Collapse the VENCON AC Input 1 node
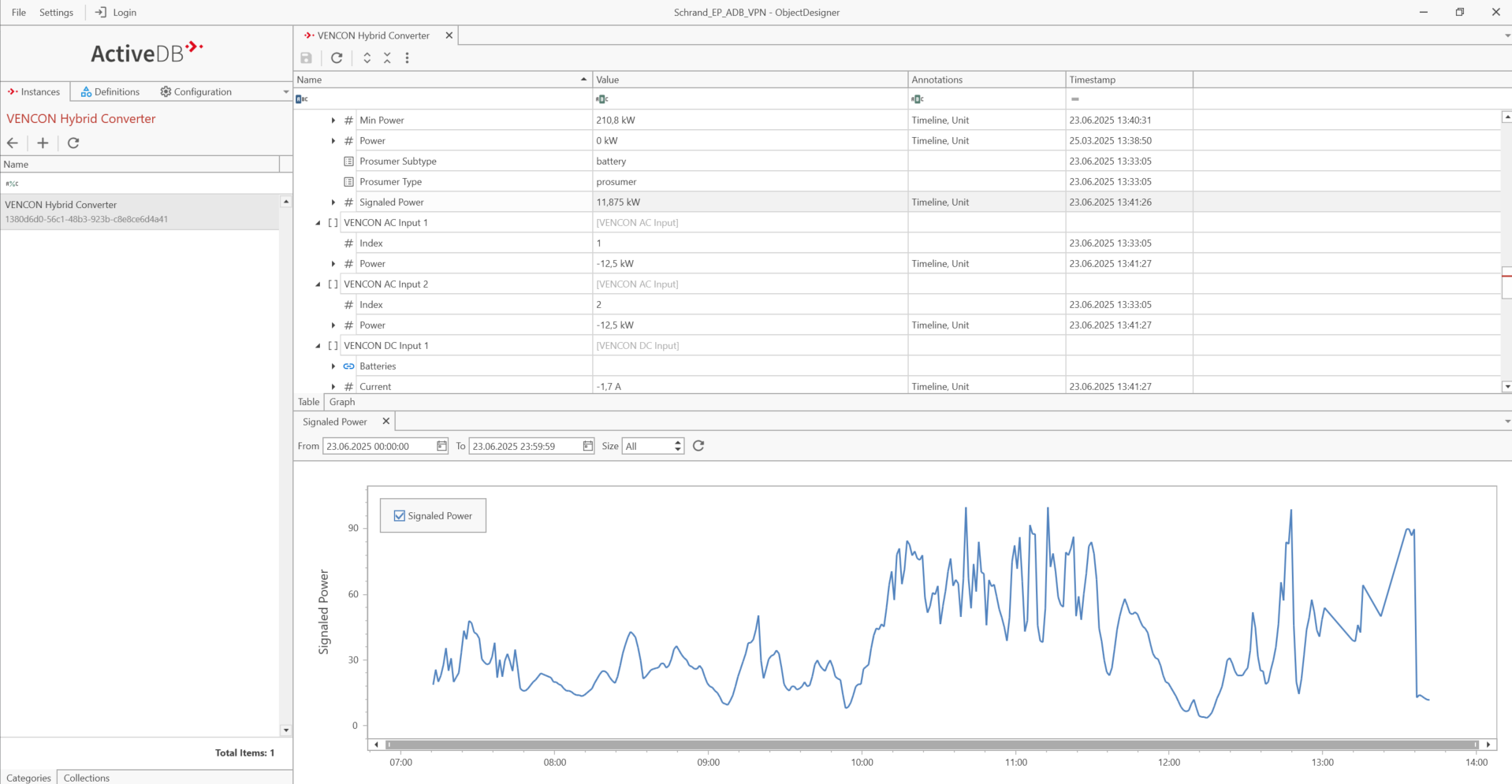This screenshot has width=1512, height=784. click(318, 223)
